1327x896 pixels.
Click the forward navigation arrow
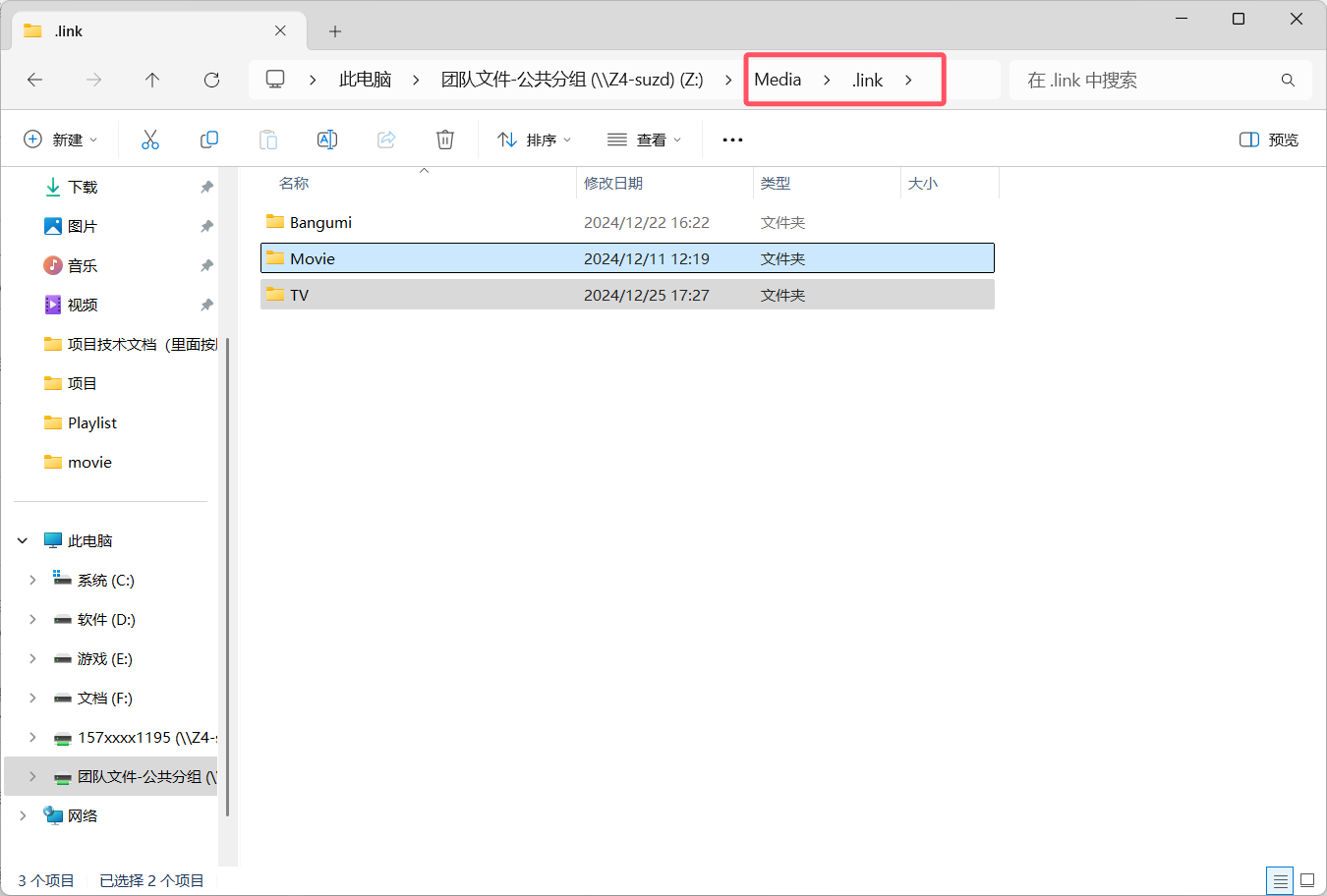(93, 80)
